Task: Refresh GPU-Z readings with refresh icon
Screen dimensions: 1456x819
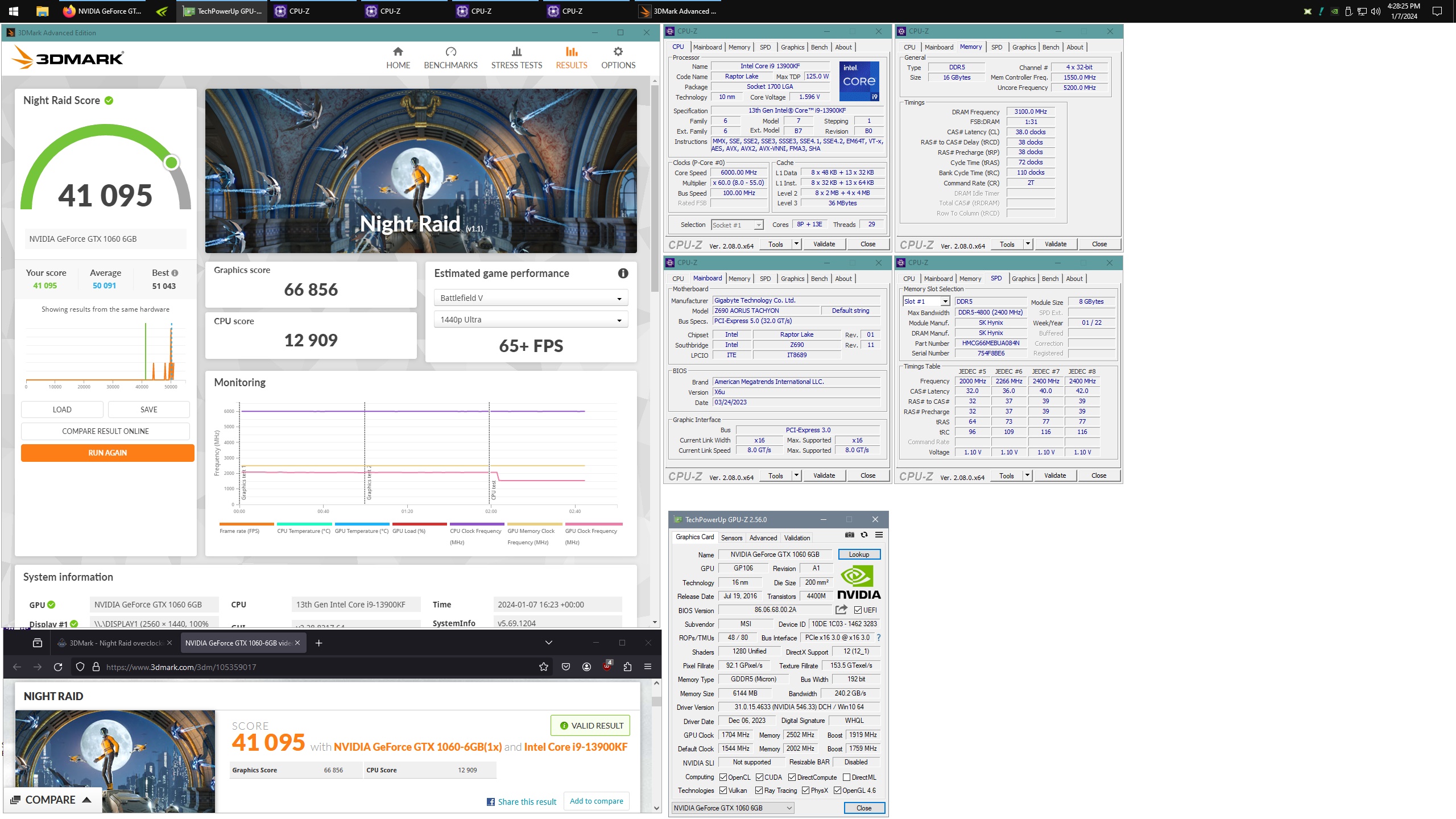Action: click(864, 535)
